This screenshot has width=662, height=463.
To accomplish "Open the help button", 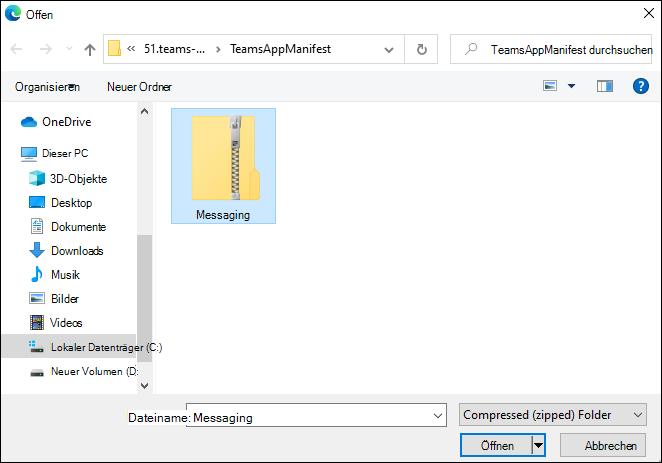I will coord(640,86).
